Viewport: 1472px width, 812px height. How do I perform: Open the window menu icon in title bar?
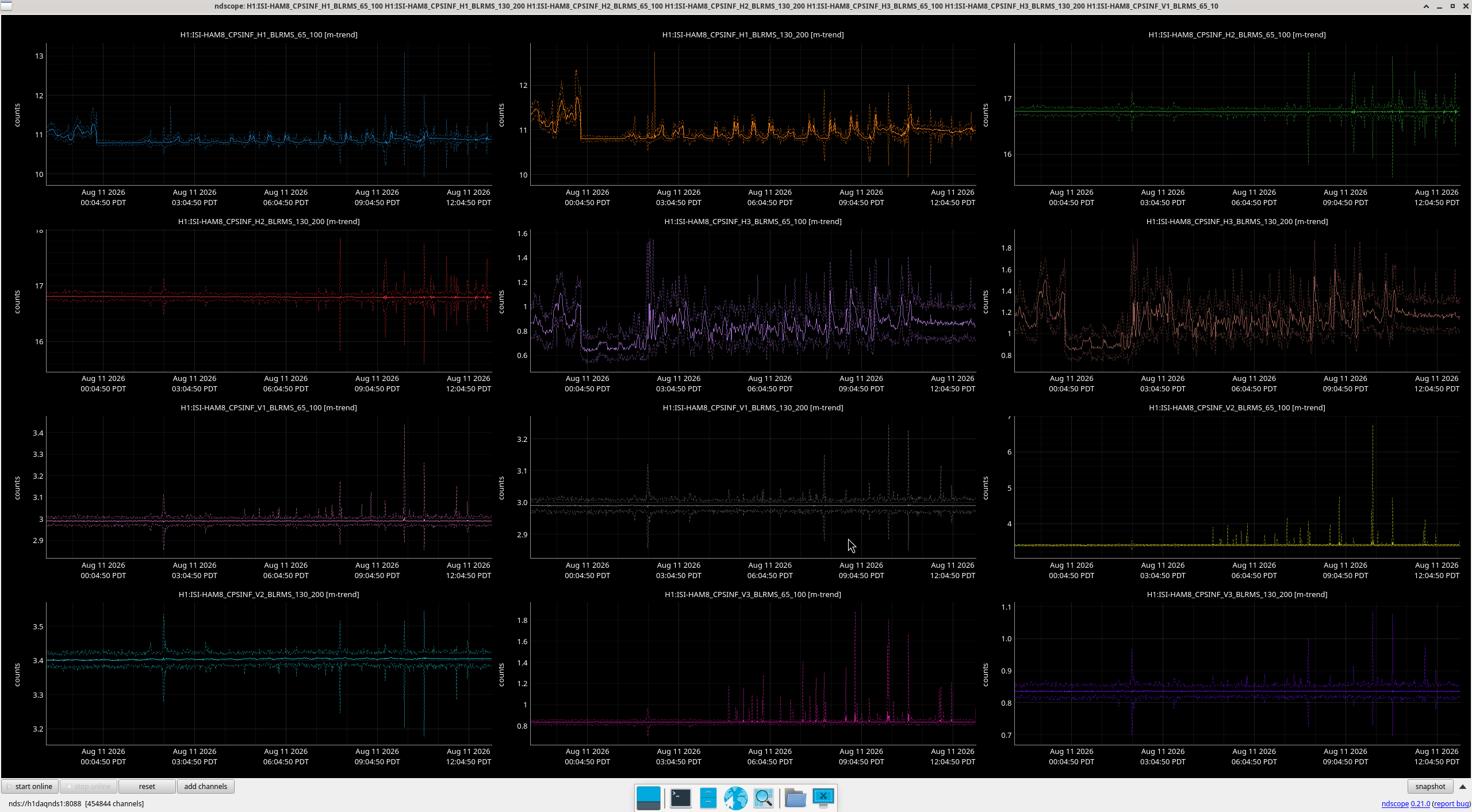pyautogui.click(x=6, y=6)
